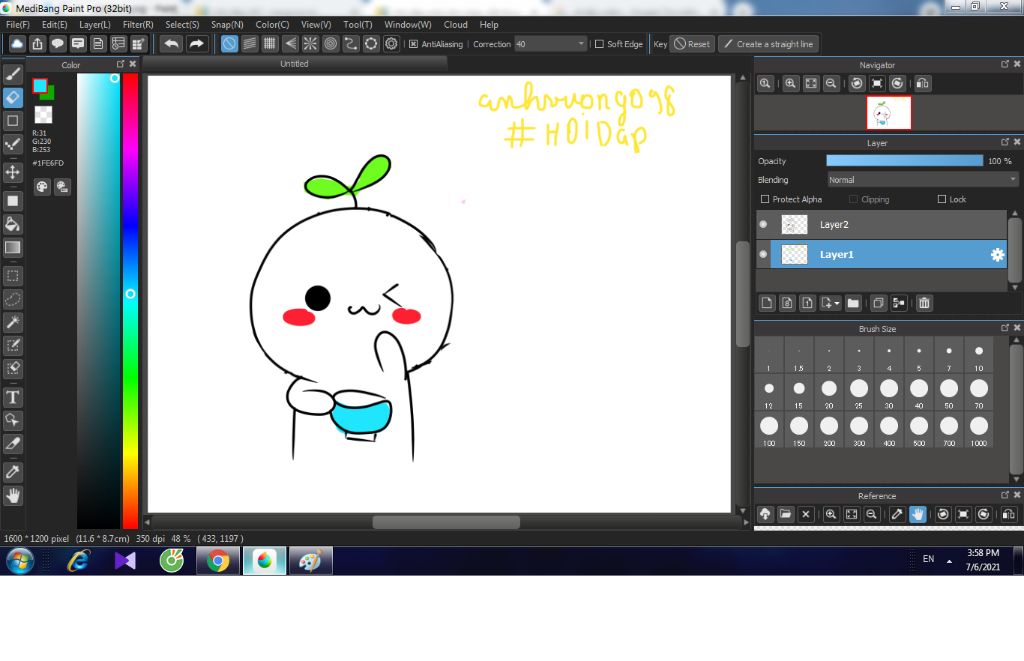This screenshot has width=1024, height=661.
Task: Open Layer1 settings gear
Action: tap(997, 255)
